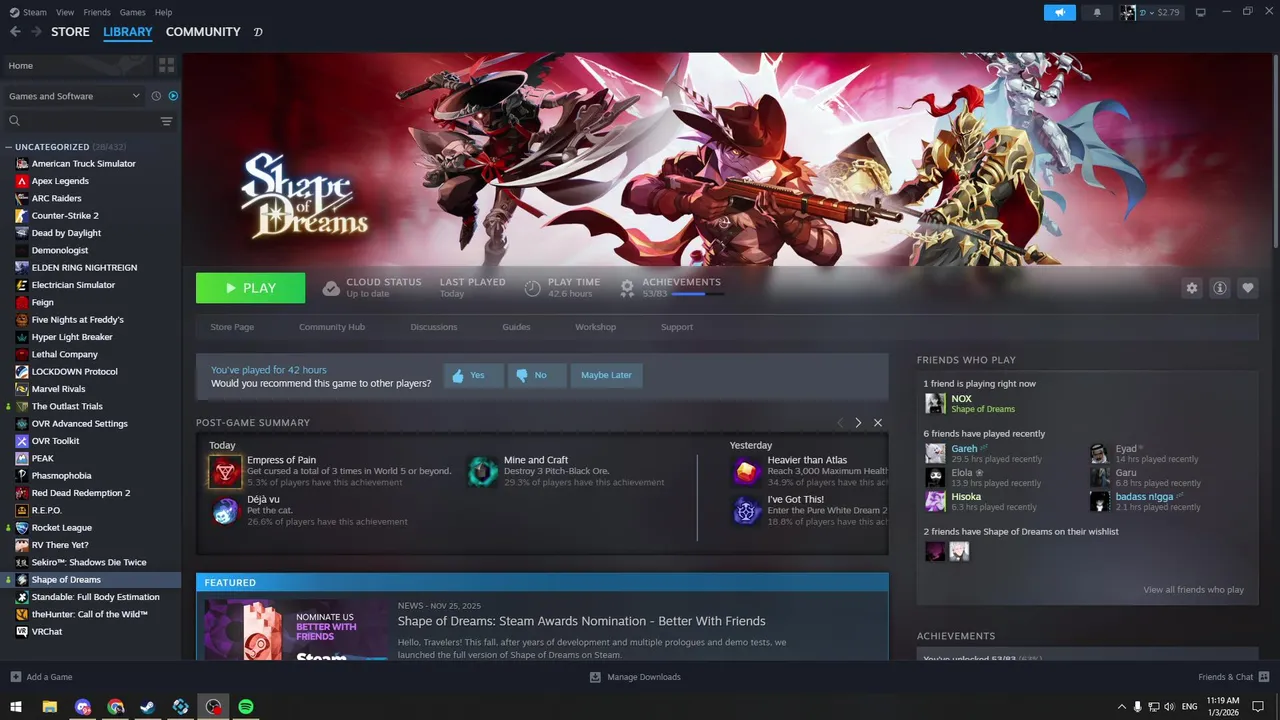Open the Store Page link
This screenshot has width=1280, height=720.
tap(232, 327)
